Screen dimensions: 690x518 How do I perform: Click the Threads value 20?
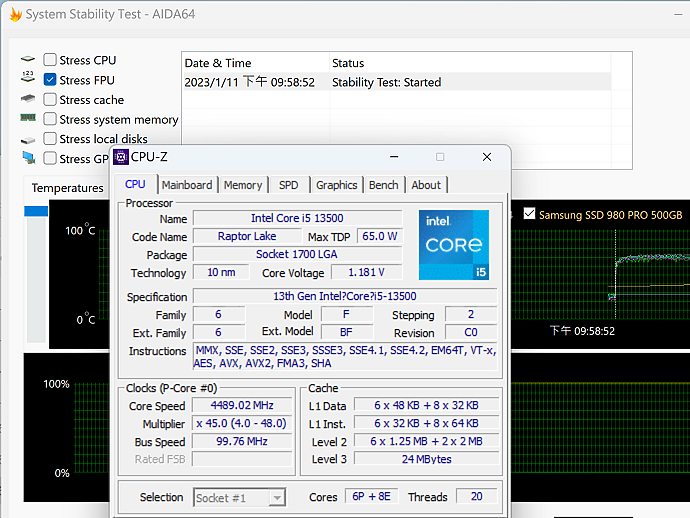[x=477, y=496]
